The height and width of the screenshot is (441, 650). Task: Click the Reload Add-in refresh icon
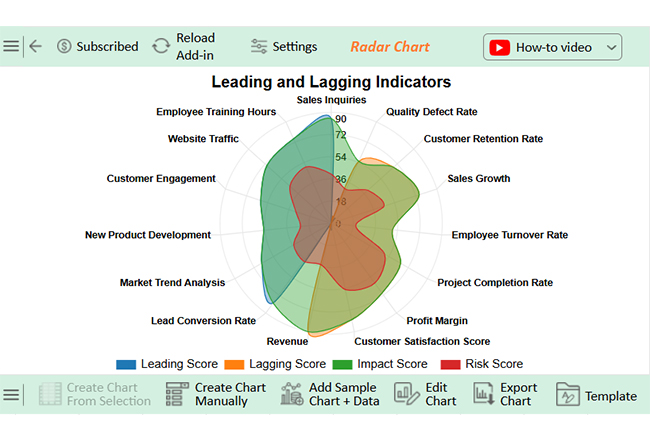coord(161,46)
